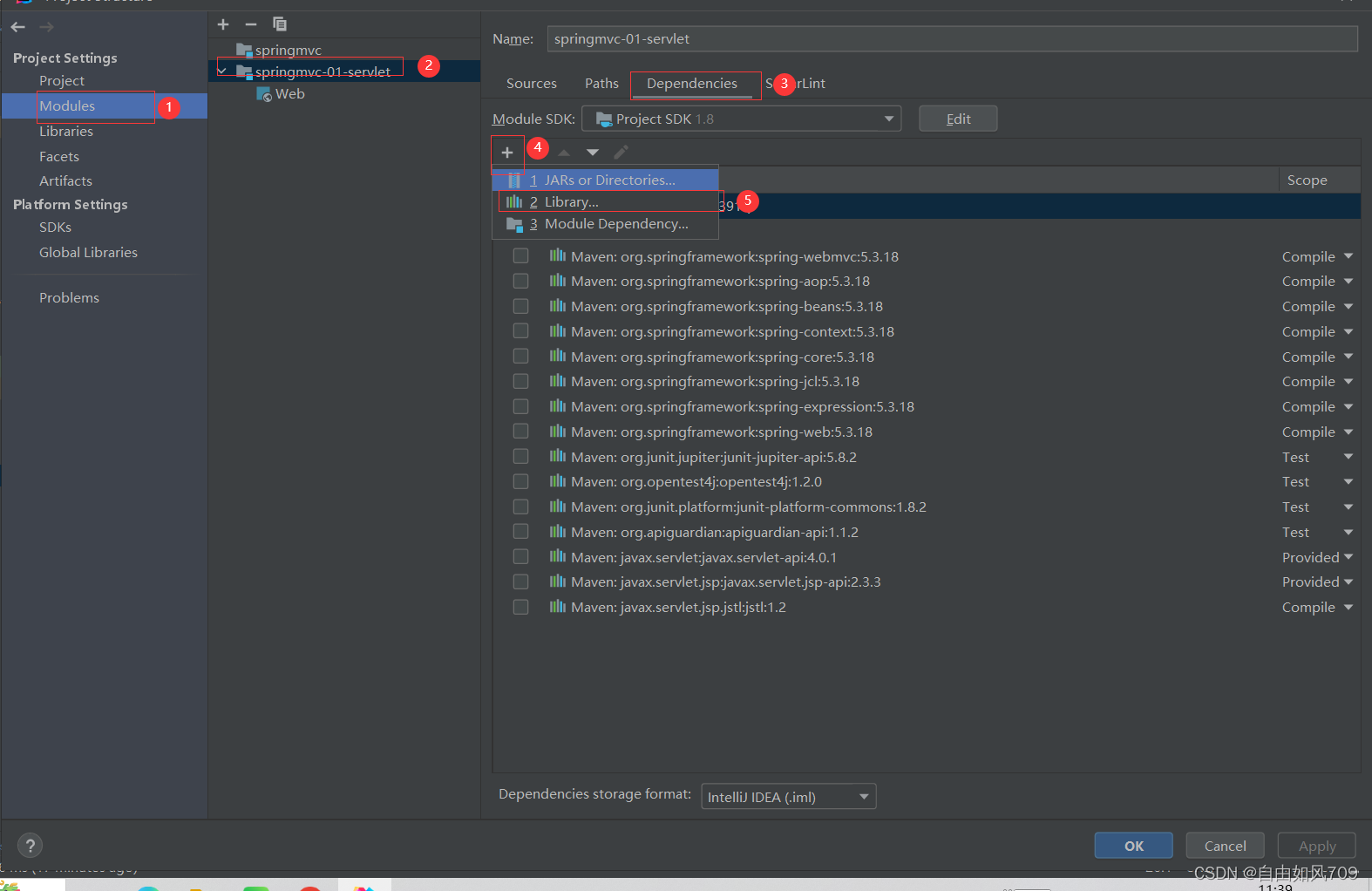The width and height of the screenshot is (1372, 891).
Task: Click library icon beside spring-aop:5.3.18
Action: (558, 281)
